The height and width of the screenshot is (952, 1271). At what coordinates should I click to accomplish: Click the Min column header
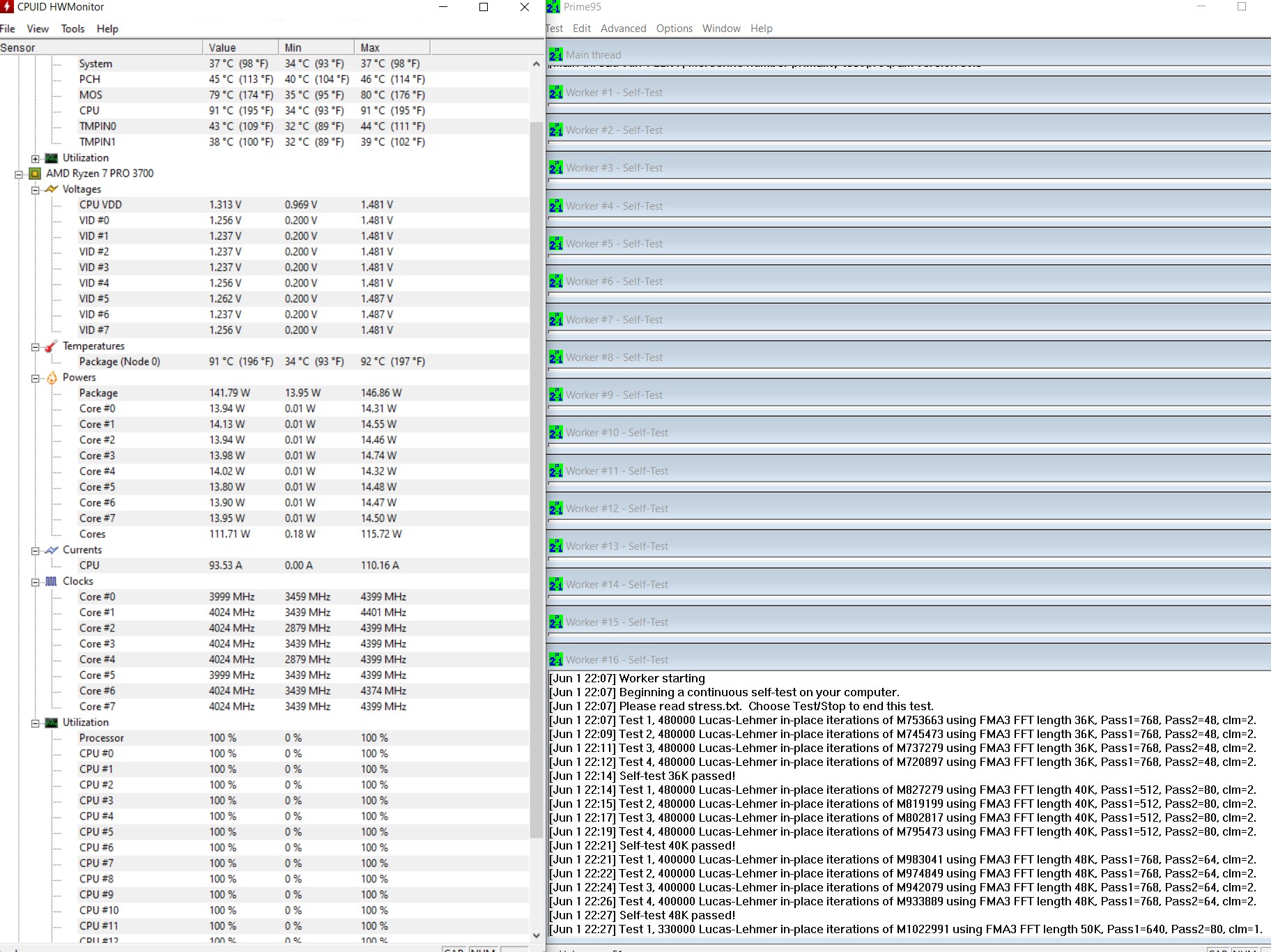point(316,47)
